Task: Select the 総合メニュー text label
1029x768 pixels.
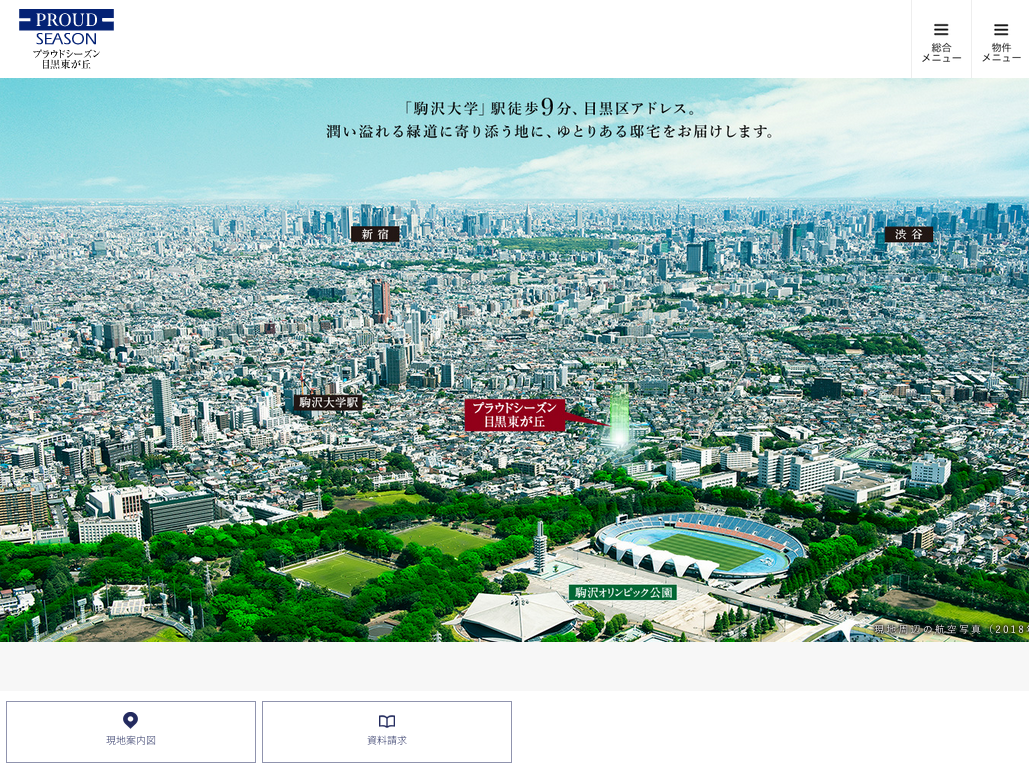Action: (x=941, y=53)
